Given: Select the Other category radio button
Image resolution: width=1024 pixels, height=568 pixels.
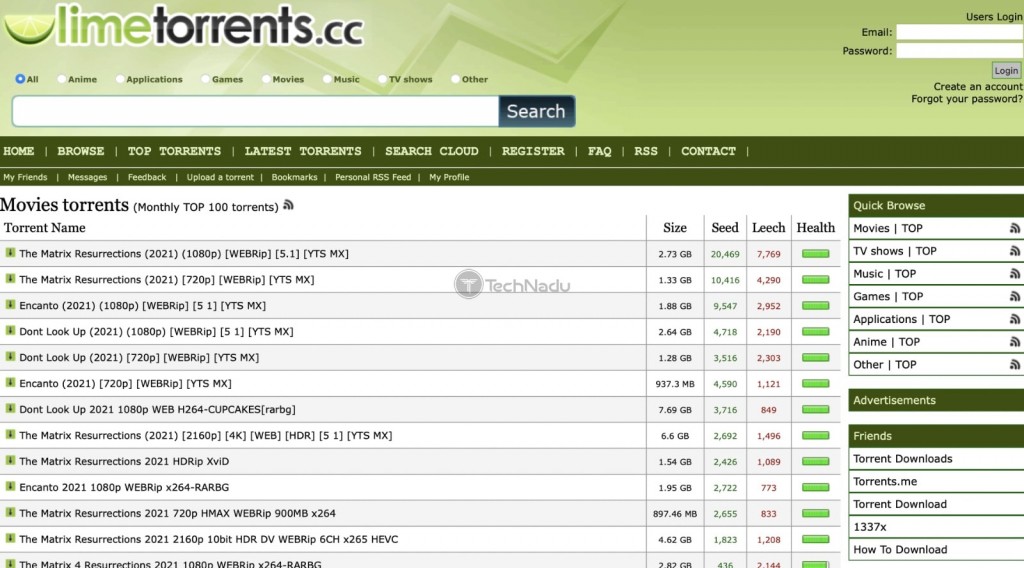Looking at the screenshot, I should click(455, 79).
